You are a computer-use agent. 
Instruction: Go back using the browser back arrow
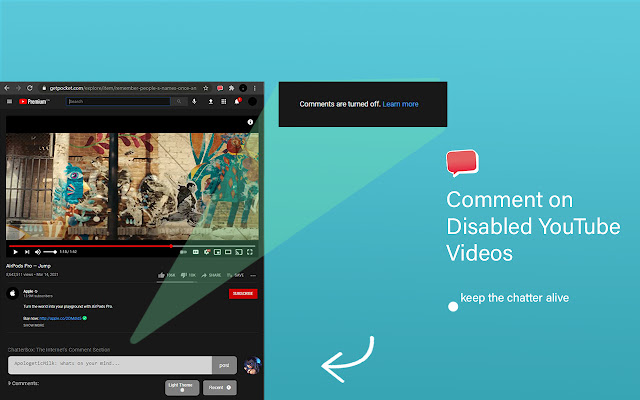pyautogui.click(x=7, y=88)
